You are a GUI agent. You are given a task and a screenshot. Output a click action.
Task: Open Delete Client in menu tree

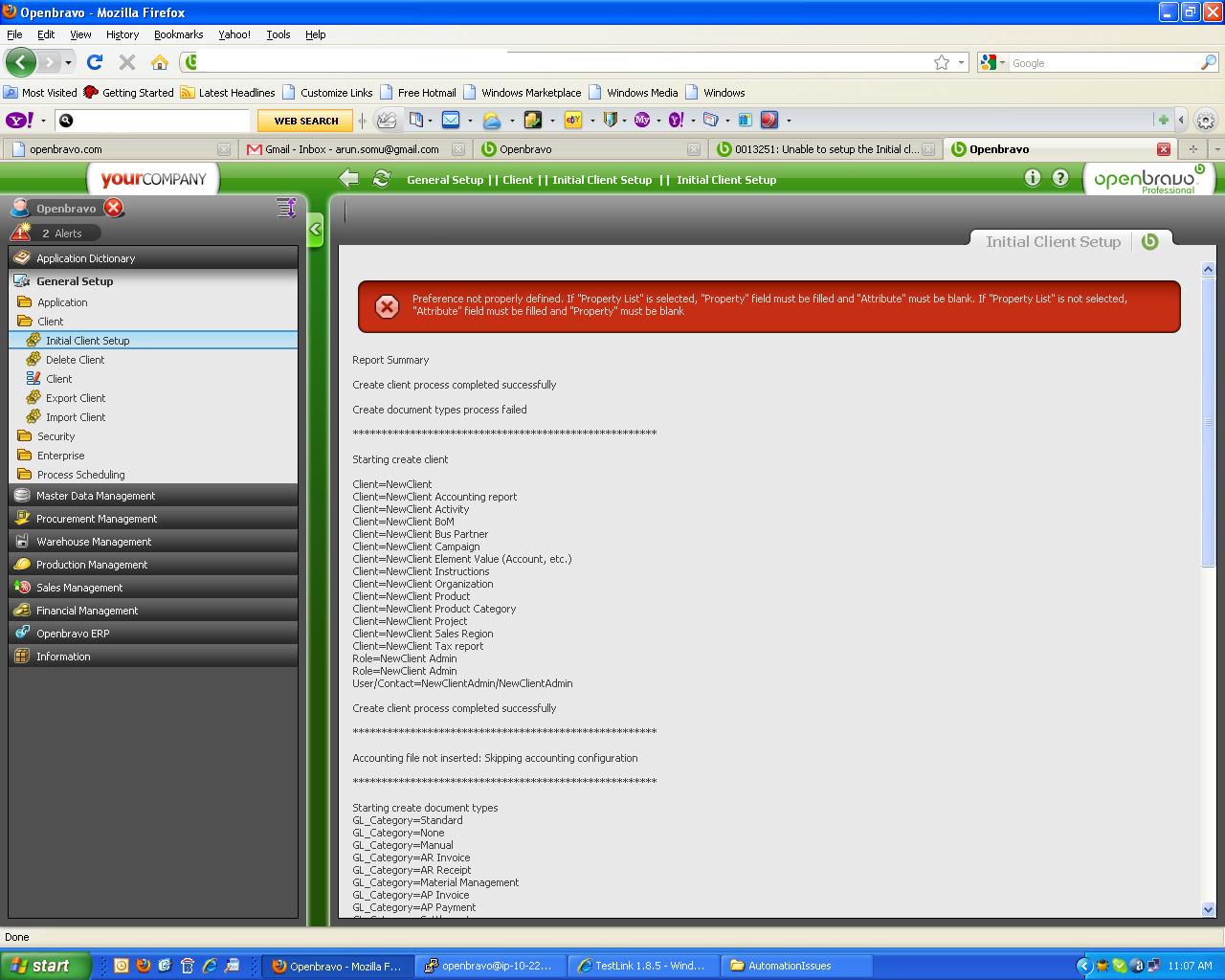[x=75, y=360]
